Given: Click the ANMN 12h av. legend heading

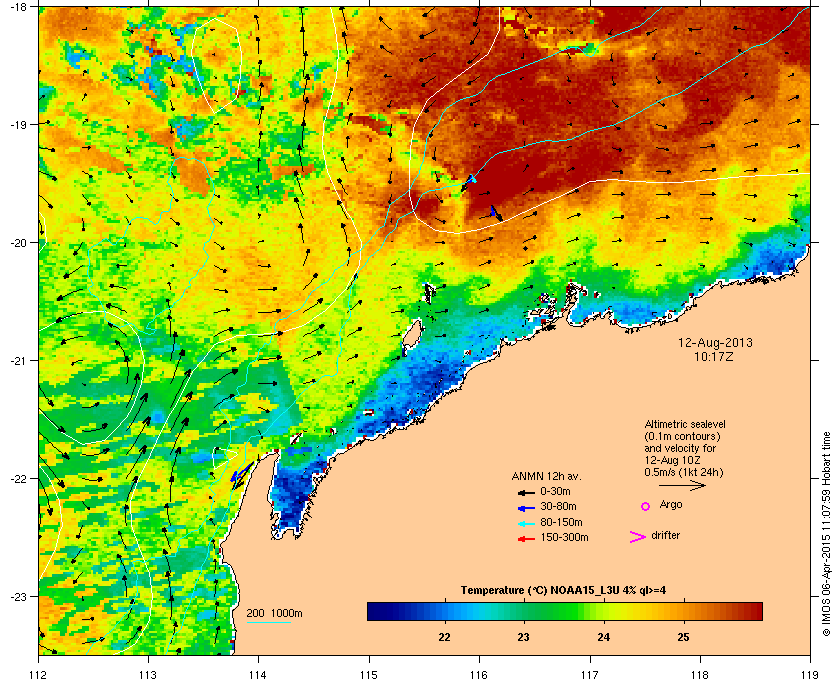Looking at the screenshot, I should point(546,476).
